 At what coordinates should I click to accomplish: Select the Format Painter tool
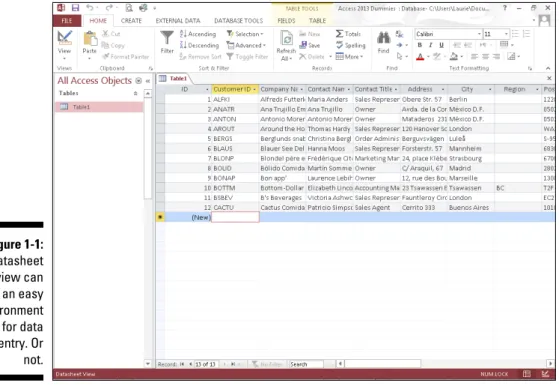click(x=125, y=57)
